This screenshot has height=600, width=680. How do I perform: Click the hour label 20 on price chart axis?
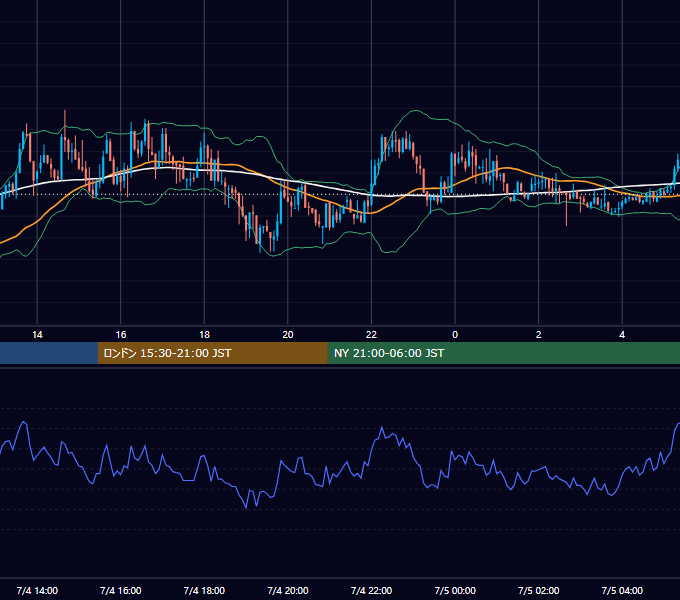pyautogui.click(x=288, y=335)
